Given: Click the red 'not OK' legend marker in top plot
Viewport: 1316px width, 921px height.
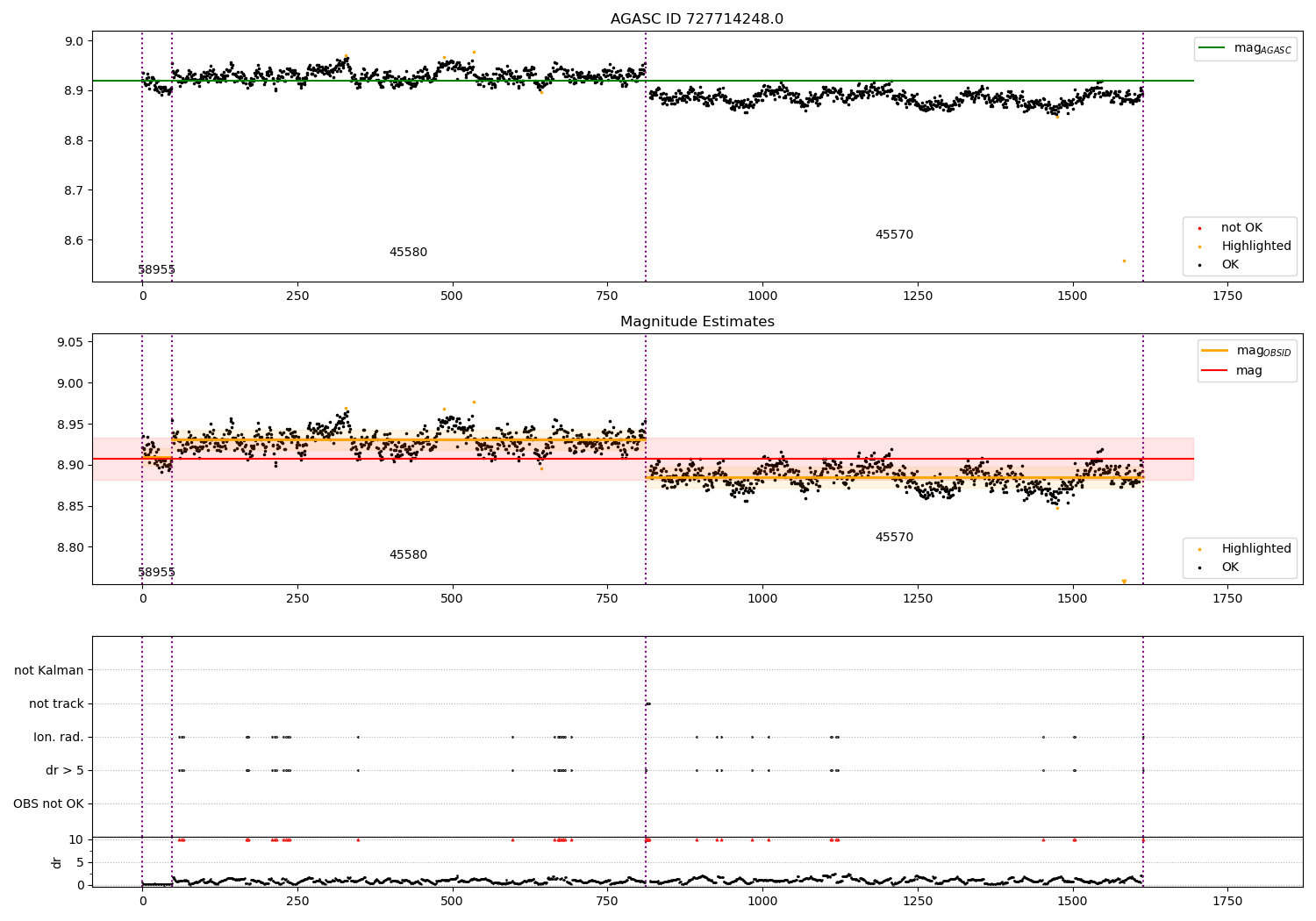Looking at the screenshot, I should pos(1199,228).
